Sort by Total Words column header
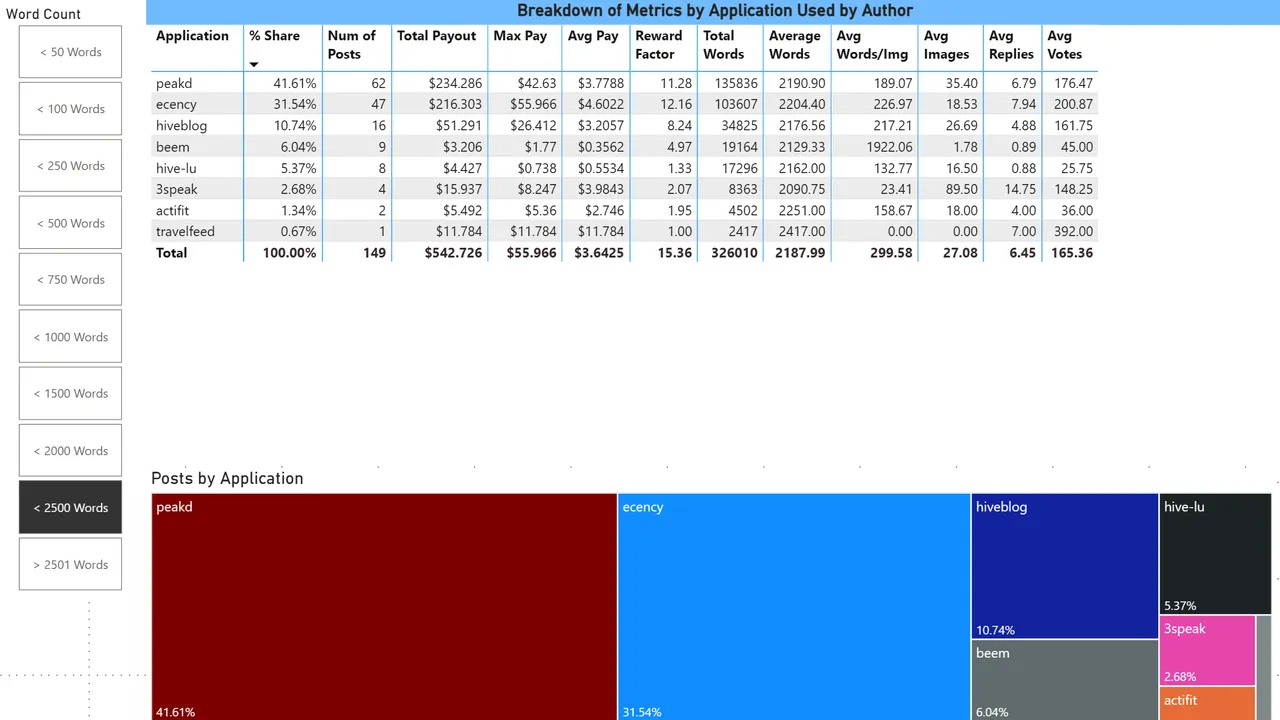Viewport: 1280px width, 720px height. point(723,45)
